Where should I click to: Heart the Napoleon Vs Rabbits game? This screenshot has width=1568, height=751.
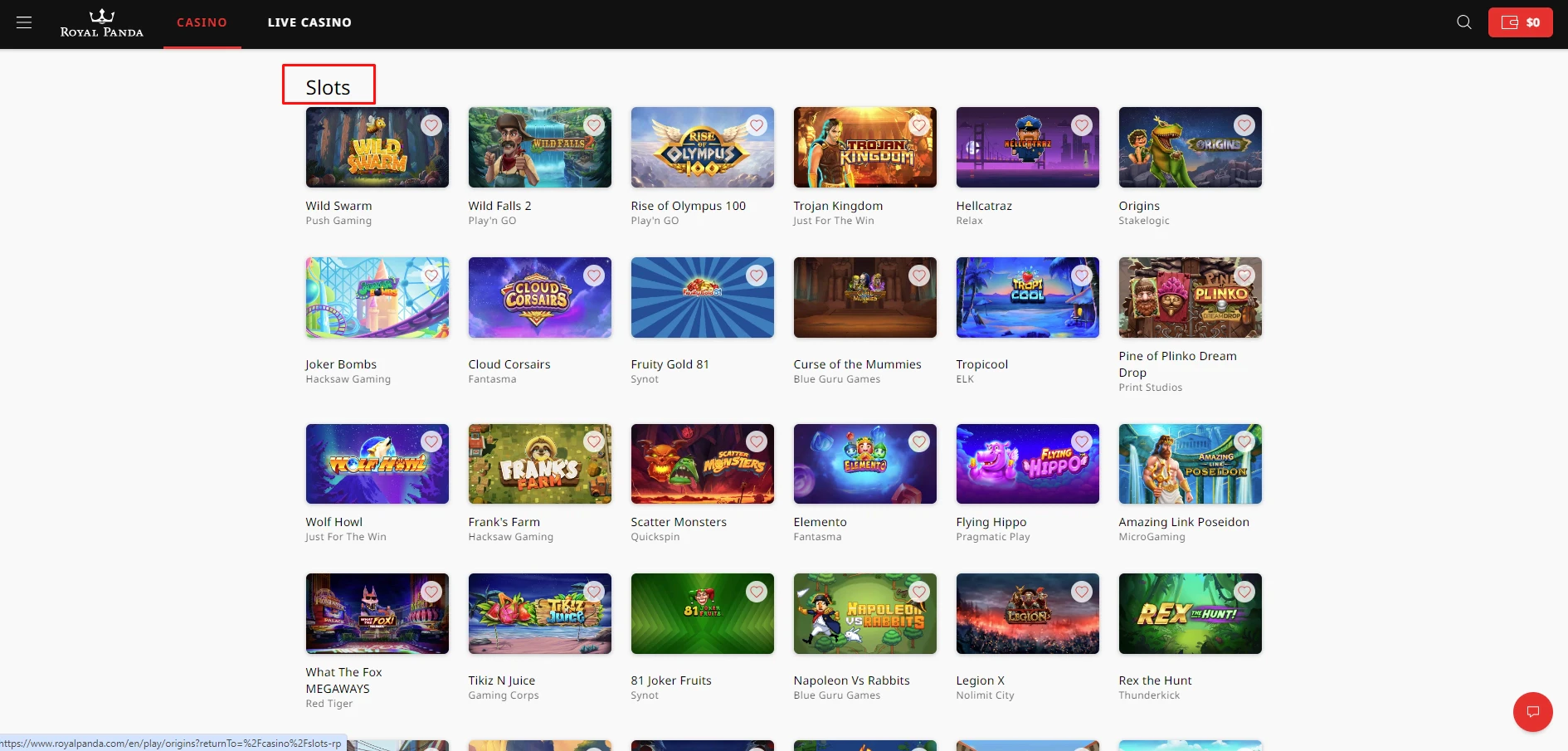click(x=919, y=592)
